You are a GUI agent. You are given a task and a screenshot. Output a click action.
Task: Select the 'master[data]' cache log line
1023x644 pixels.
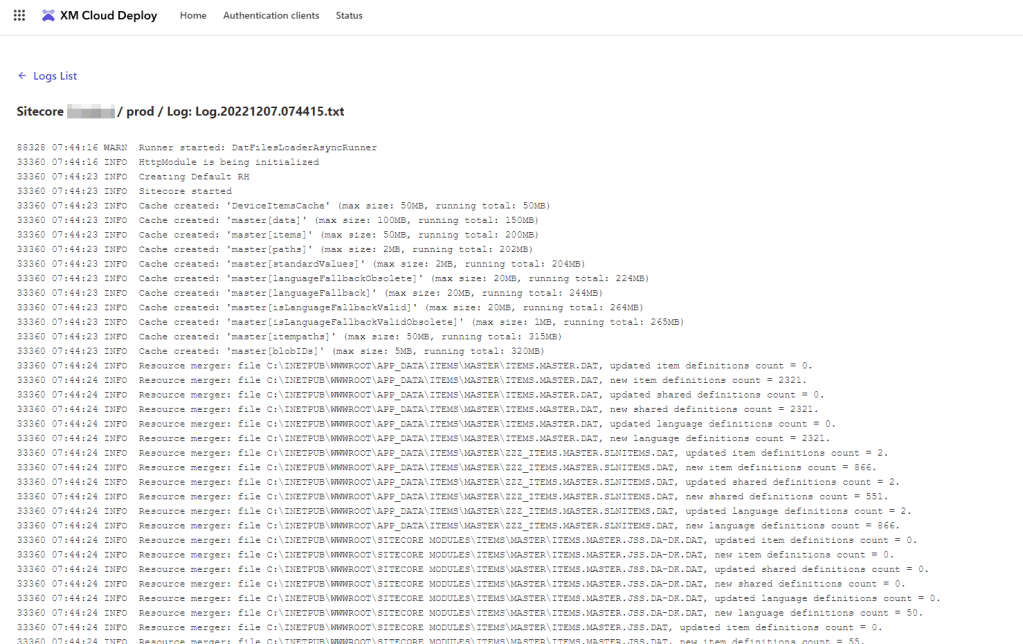[276, 220]
